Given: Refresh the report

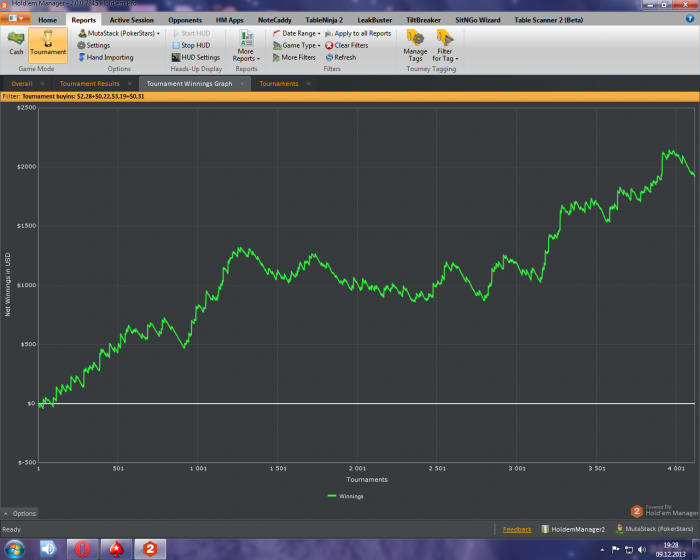Looking at the screenshot, I should [341, 57].
